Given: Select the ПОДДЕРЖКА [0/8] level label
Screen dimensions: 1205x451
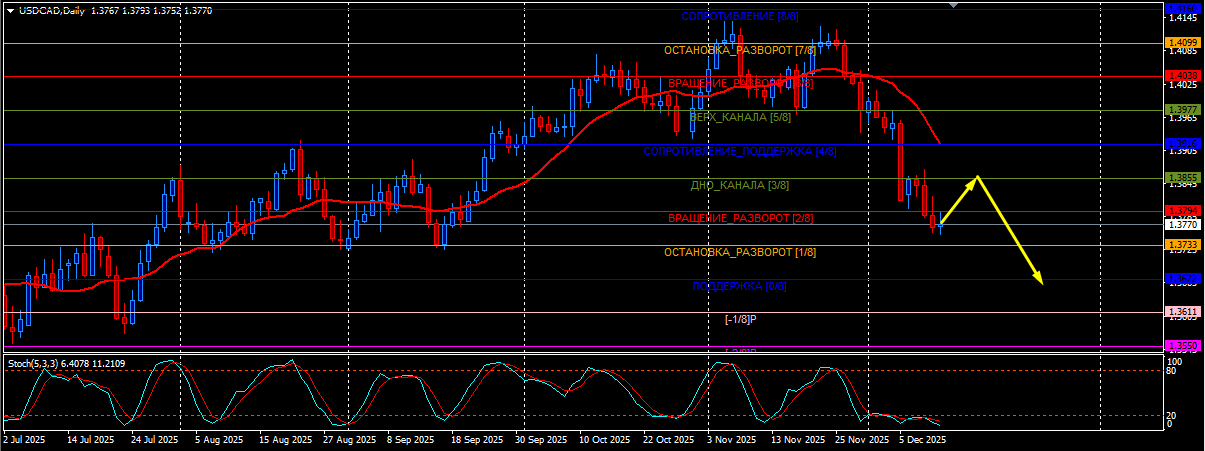Looking at the screenshot, I should click(740, 286).
